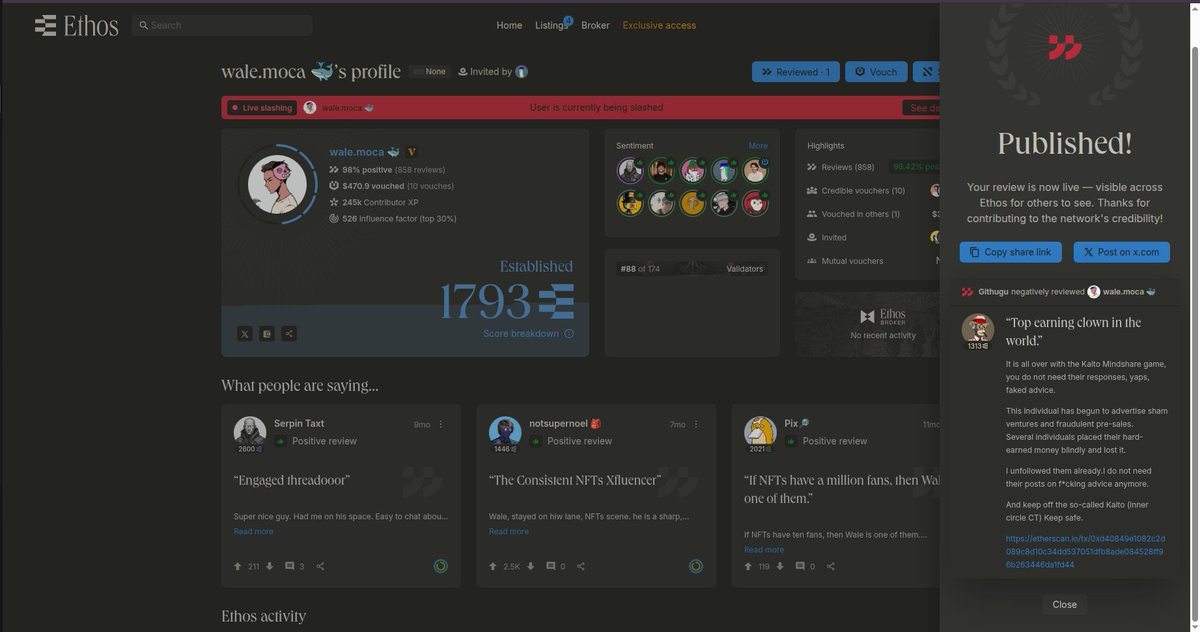Click the red avatar at end of Sentiment bottom row

[x=755, y=203]
